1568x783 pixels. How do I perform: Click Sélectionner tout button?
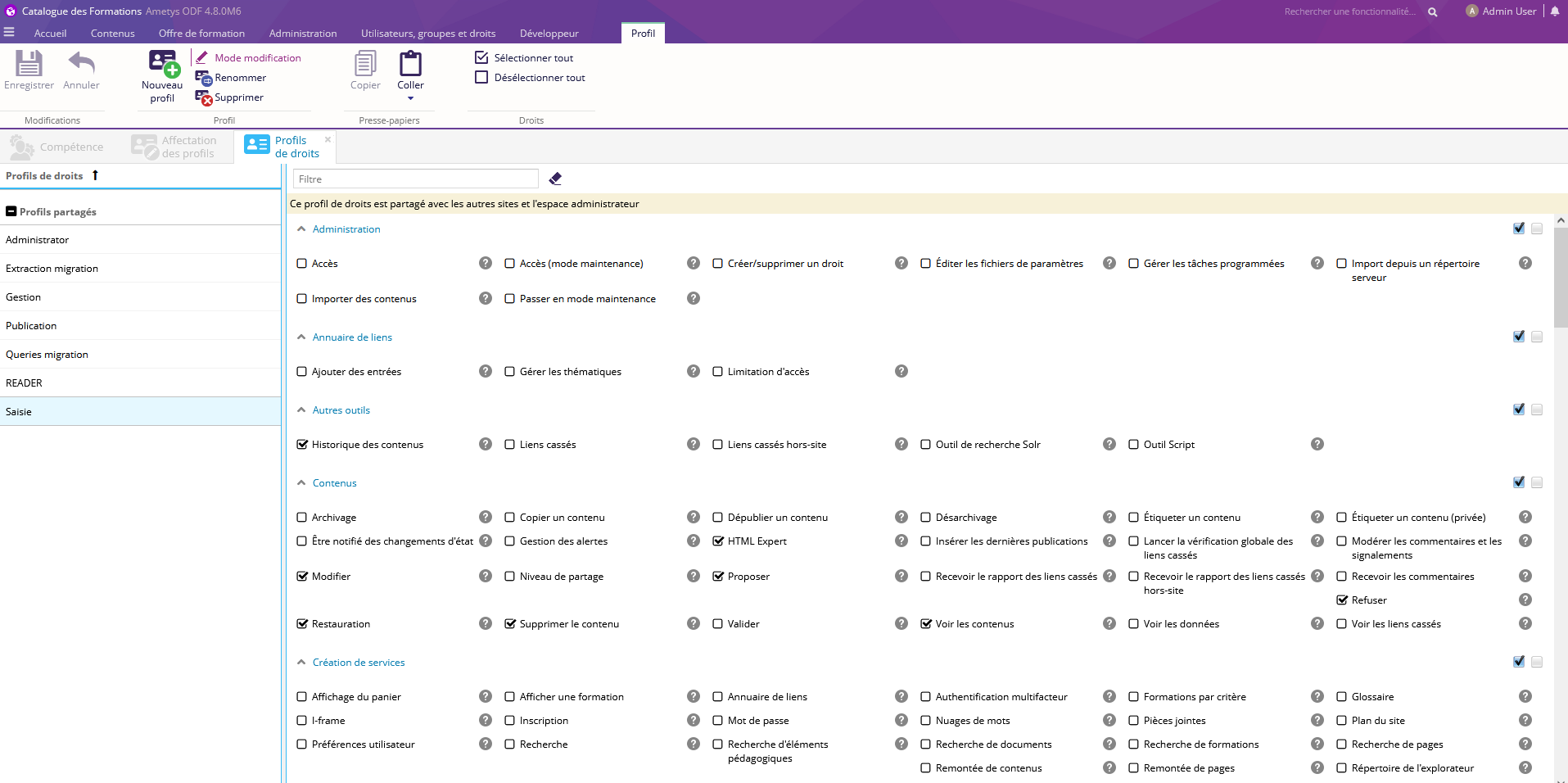pos(524,58)
